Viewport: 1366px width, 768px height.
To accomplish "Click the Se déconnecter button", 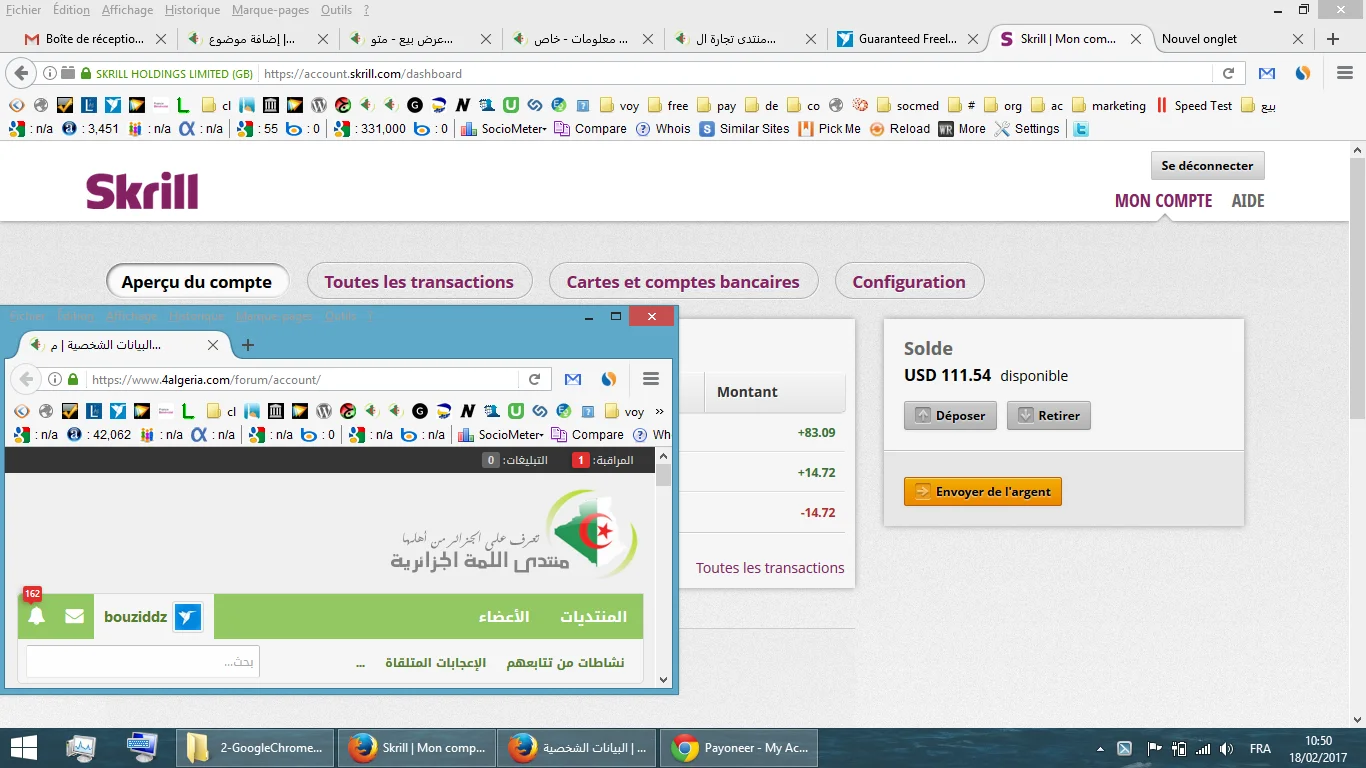I will pyautogui.click(x=1207, y=166).
